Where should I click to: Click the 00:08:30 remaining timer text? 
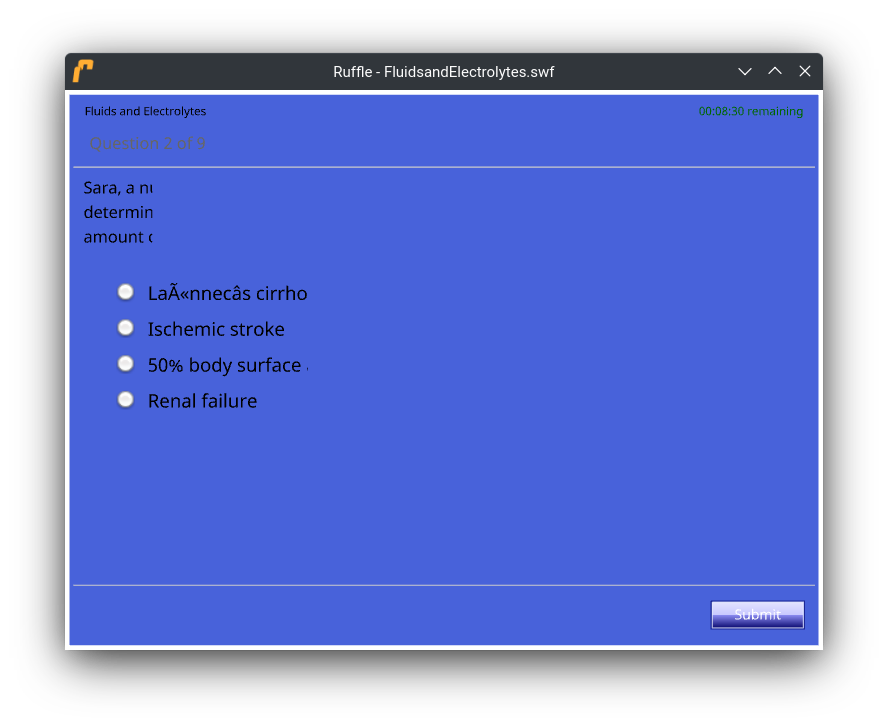(750, 111)
